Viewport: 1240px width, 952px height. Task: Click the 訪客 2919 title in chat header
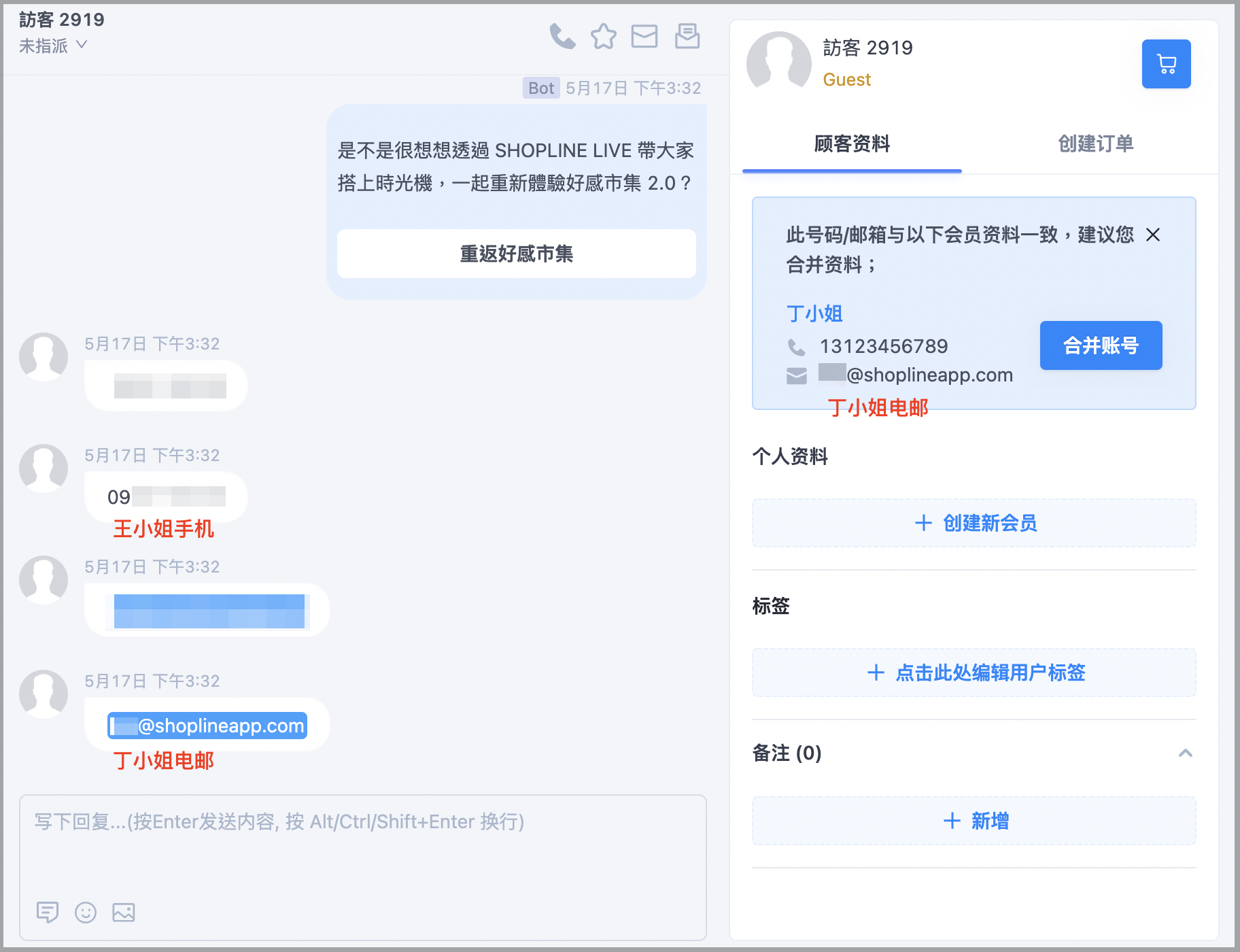coord(62,19)
